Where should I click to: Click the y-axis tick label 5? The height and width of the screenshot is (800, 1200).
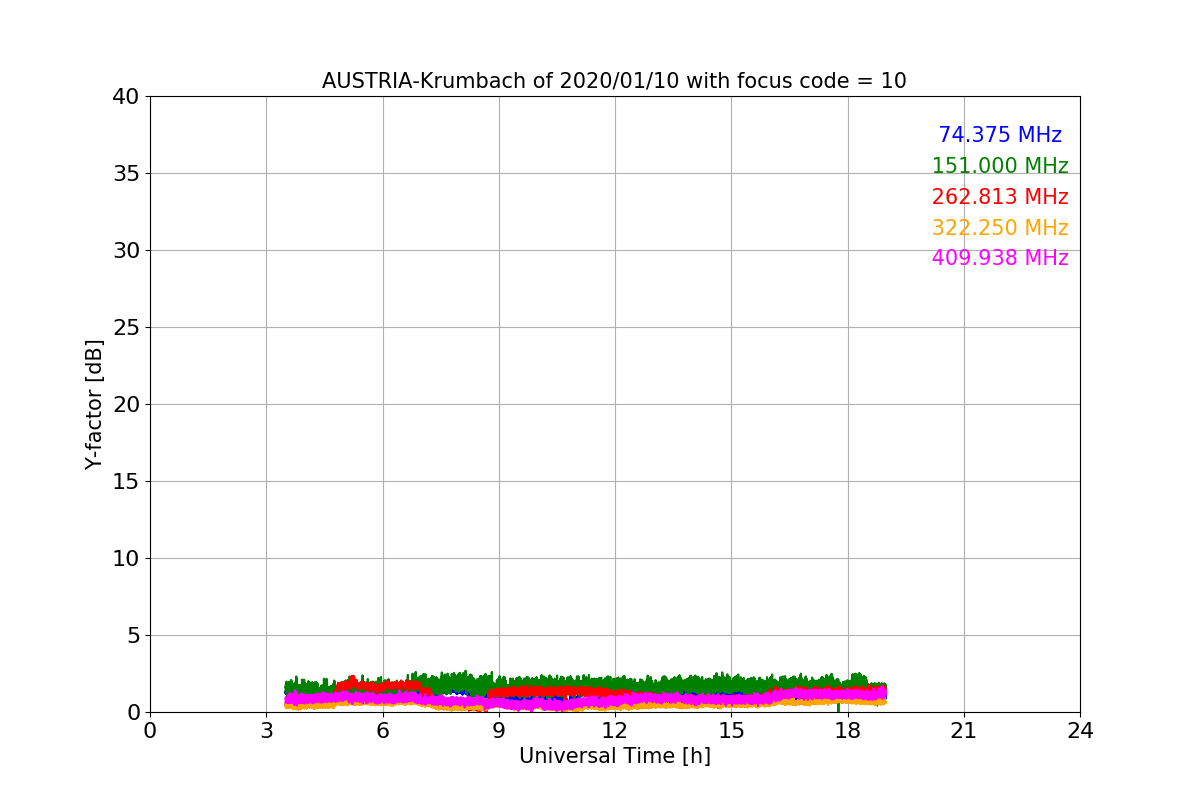click(x=133, y=636)
